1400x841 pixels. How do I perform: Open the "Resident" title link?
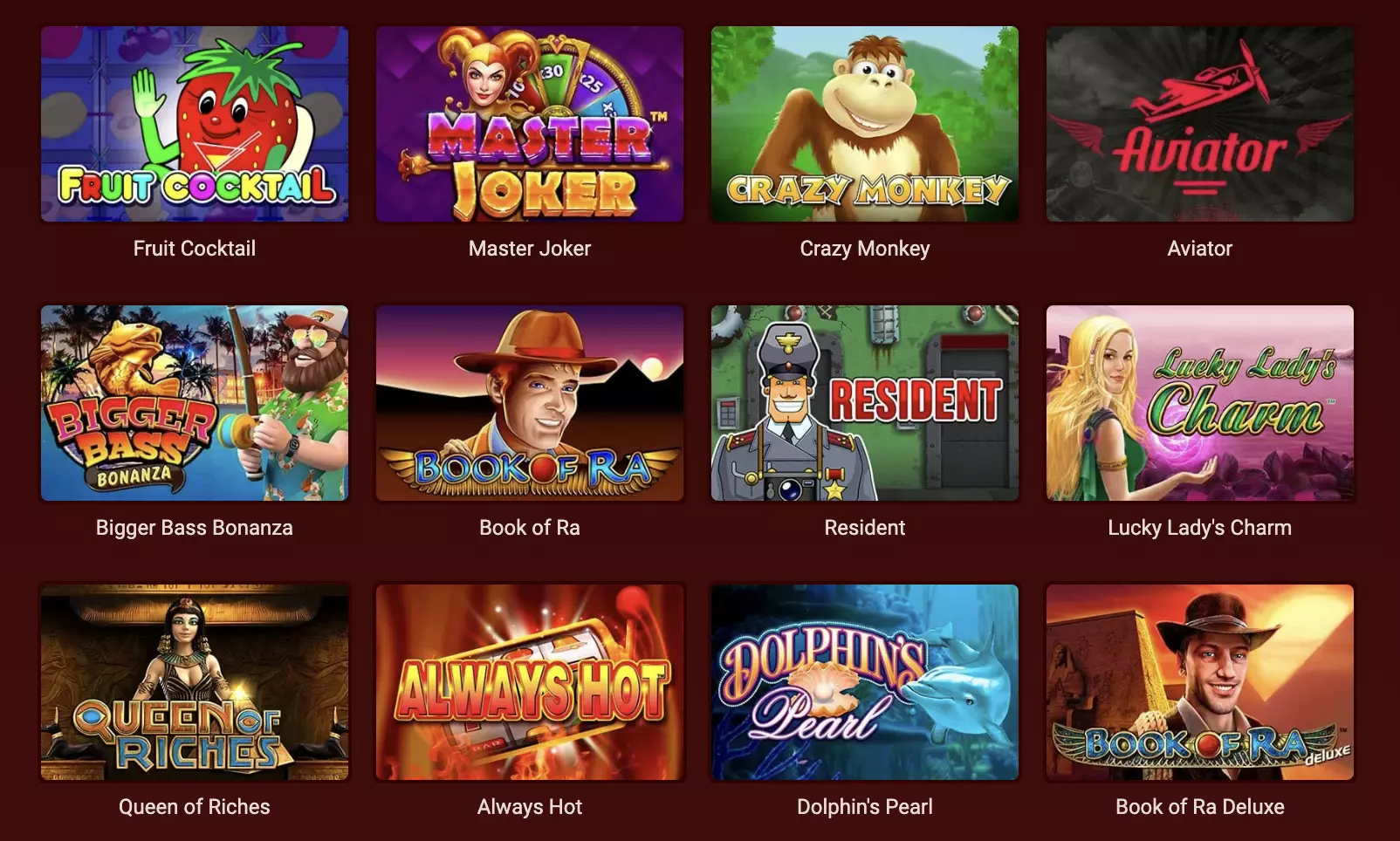[x=865, y=528]
